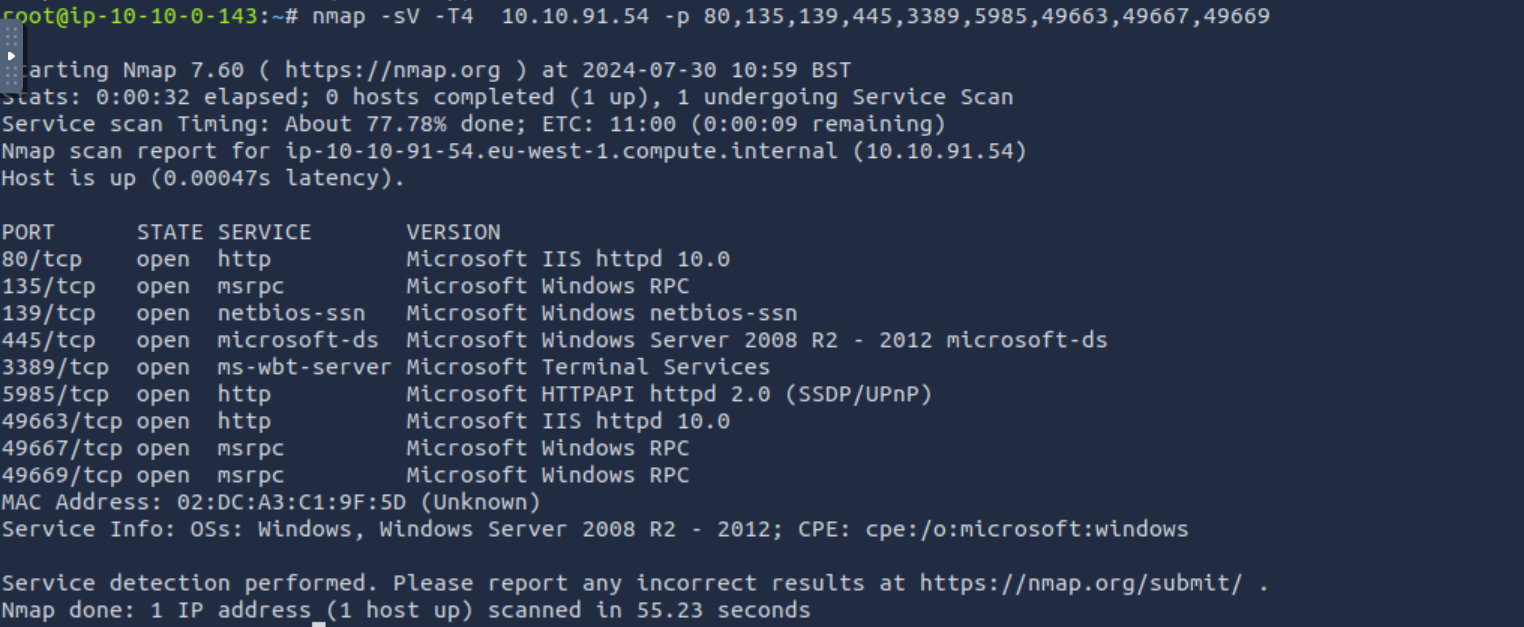Click the terminal cursor on the last line
Image resolution: width=1524 pixels, height=627 pixels.
pos(319,624)
